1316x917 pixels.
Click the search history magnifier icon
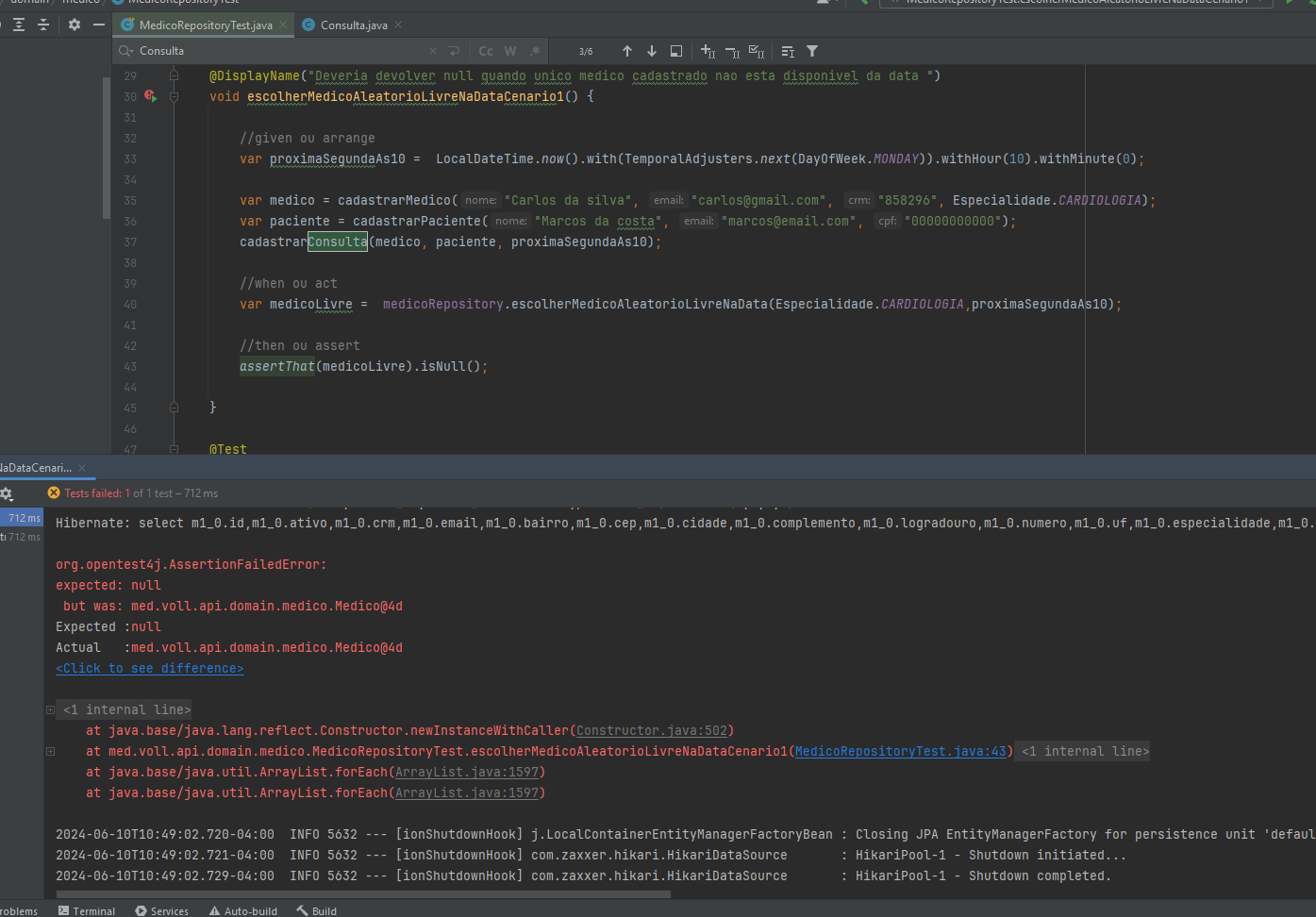pos(125,51)
